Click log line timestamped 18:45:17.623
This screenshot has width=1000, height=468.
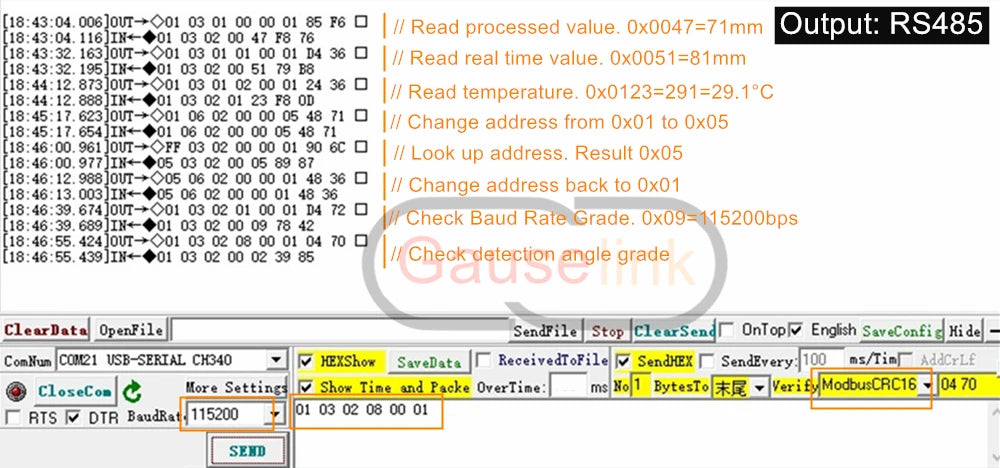tap(184, 116)
